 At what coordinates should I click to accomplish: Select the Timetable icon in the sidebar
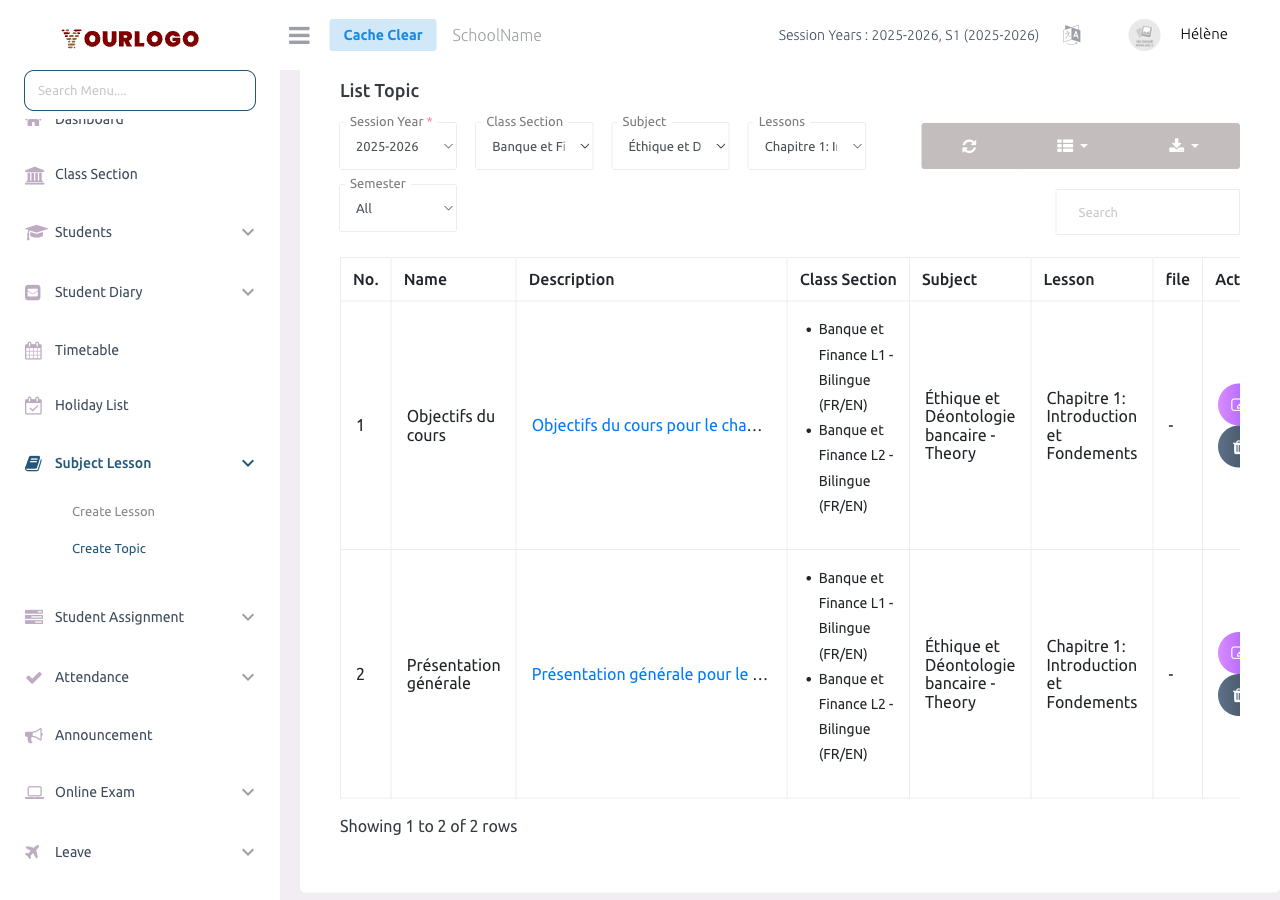click(x=33, y=349)
